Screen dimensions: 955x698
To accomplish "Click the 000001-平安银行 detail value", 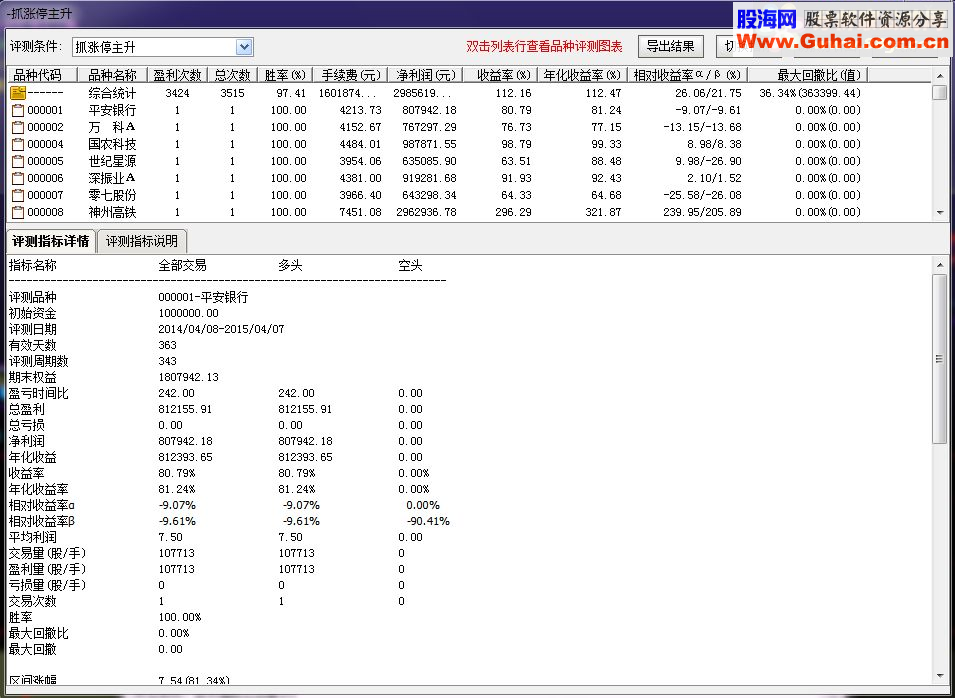I will click(x=203, y=297).
